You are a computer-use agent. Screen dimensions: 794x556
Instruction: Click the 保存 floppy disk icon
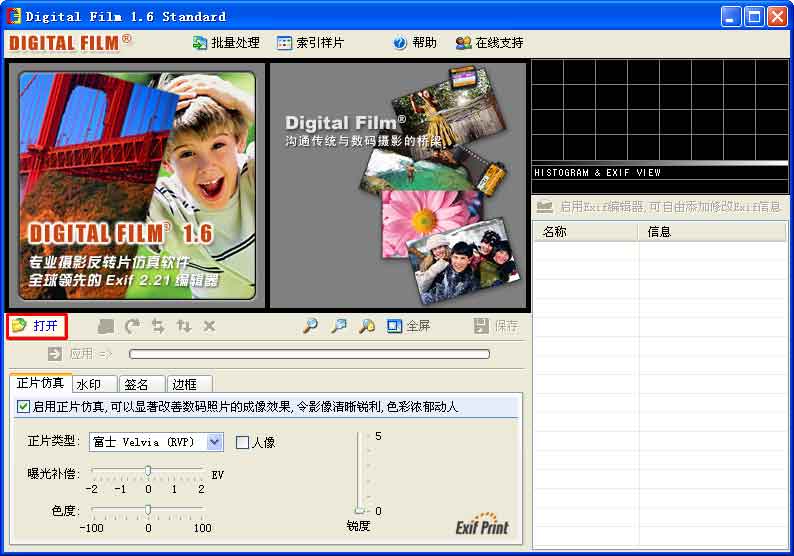pyautogui.click(x=481, y=326)
